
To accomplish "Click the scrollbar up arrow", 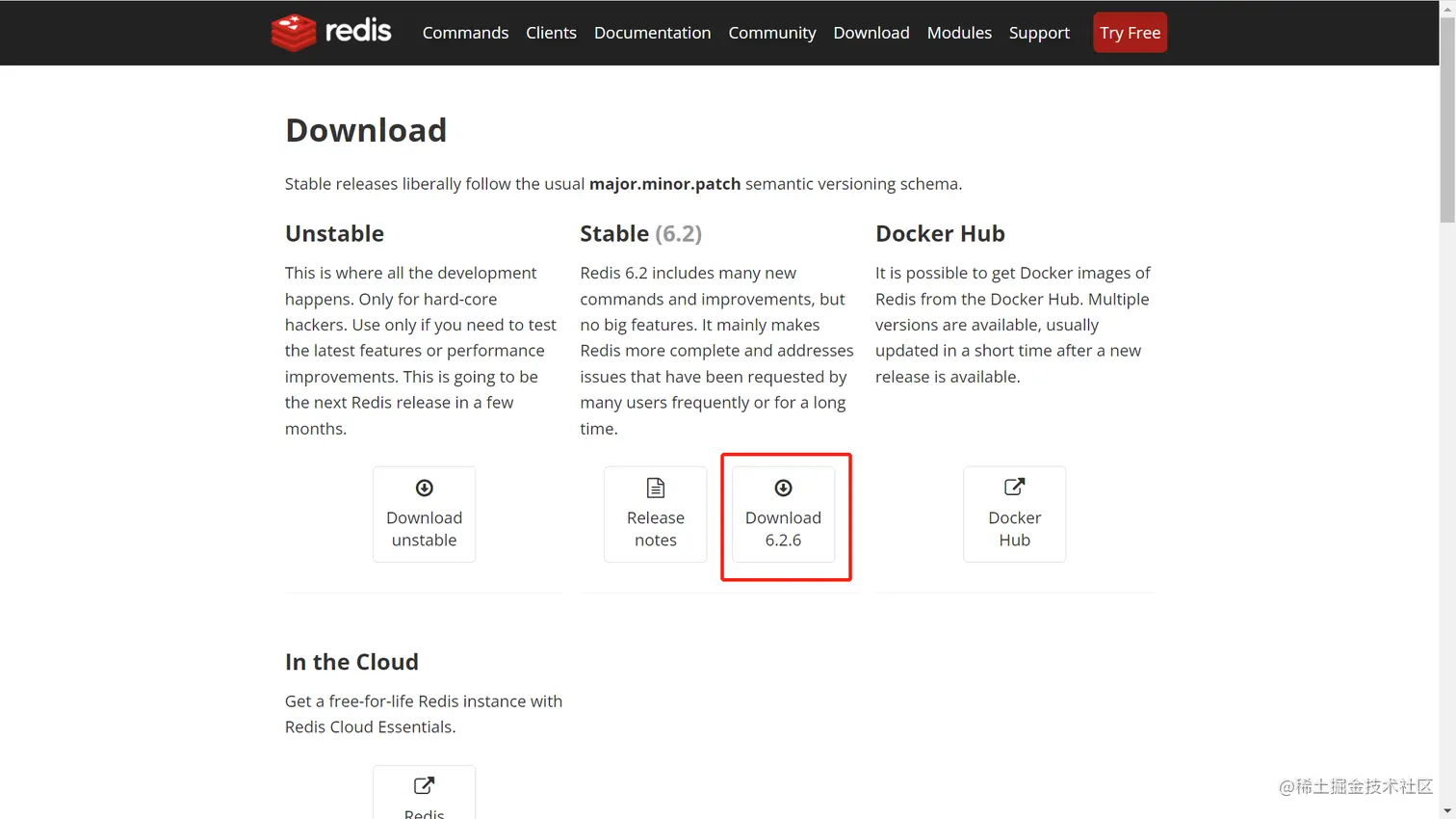I will coord(1447,8).
